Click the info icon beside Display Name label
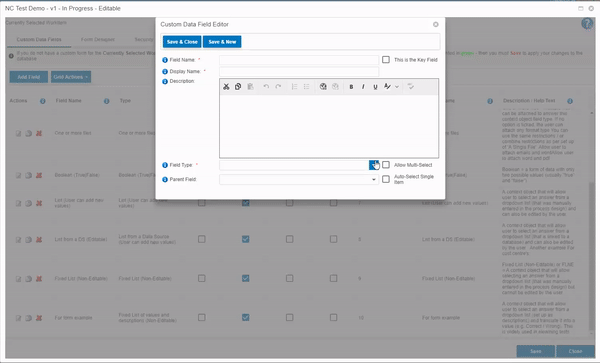The image size is (600, 363). click(165, 72)
